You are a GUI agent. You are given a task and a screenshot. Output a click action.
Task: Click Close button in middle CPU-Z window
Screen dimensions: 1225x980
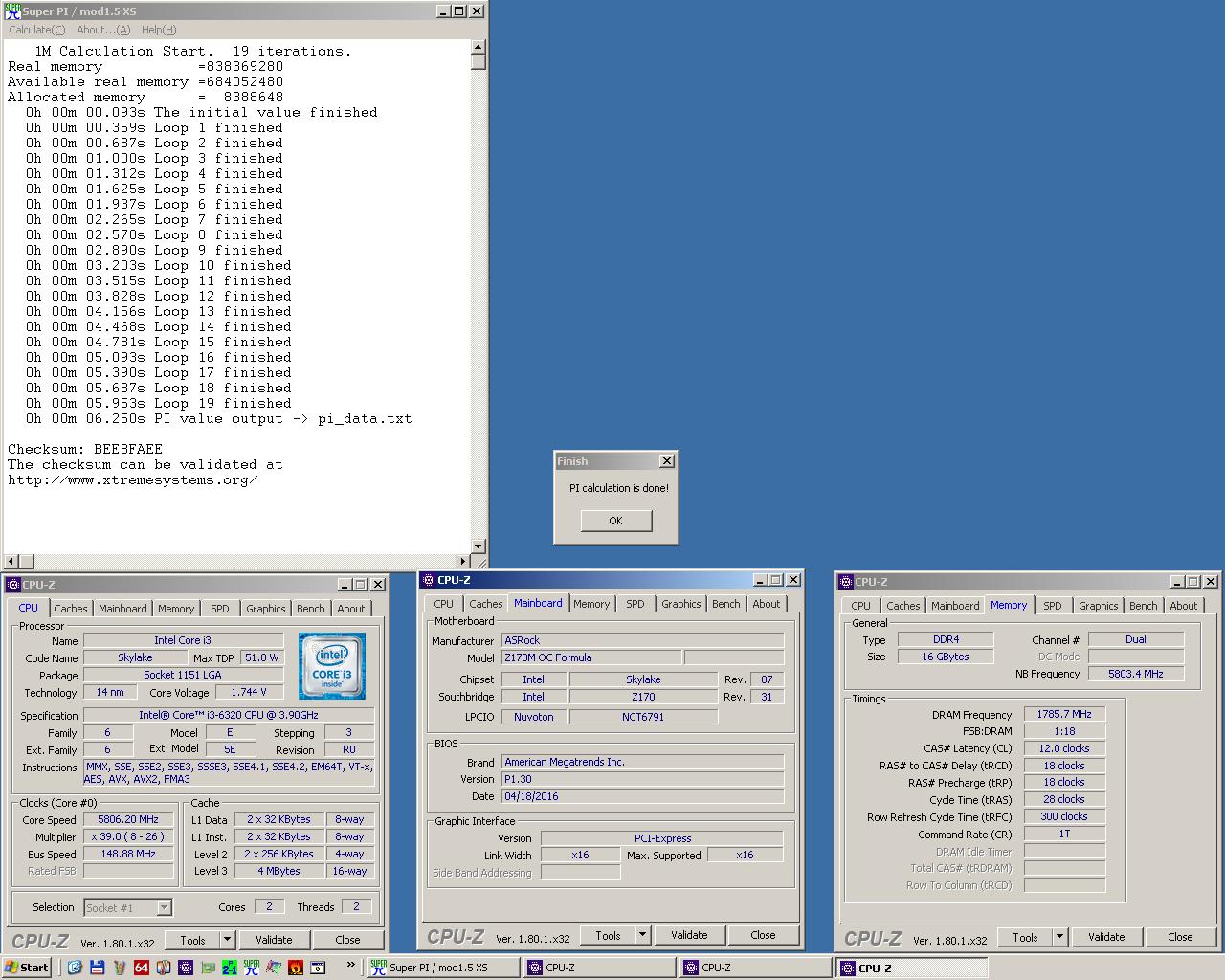tap(763, 935)
